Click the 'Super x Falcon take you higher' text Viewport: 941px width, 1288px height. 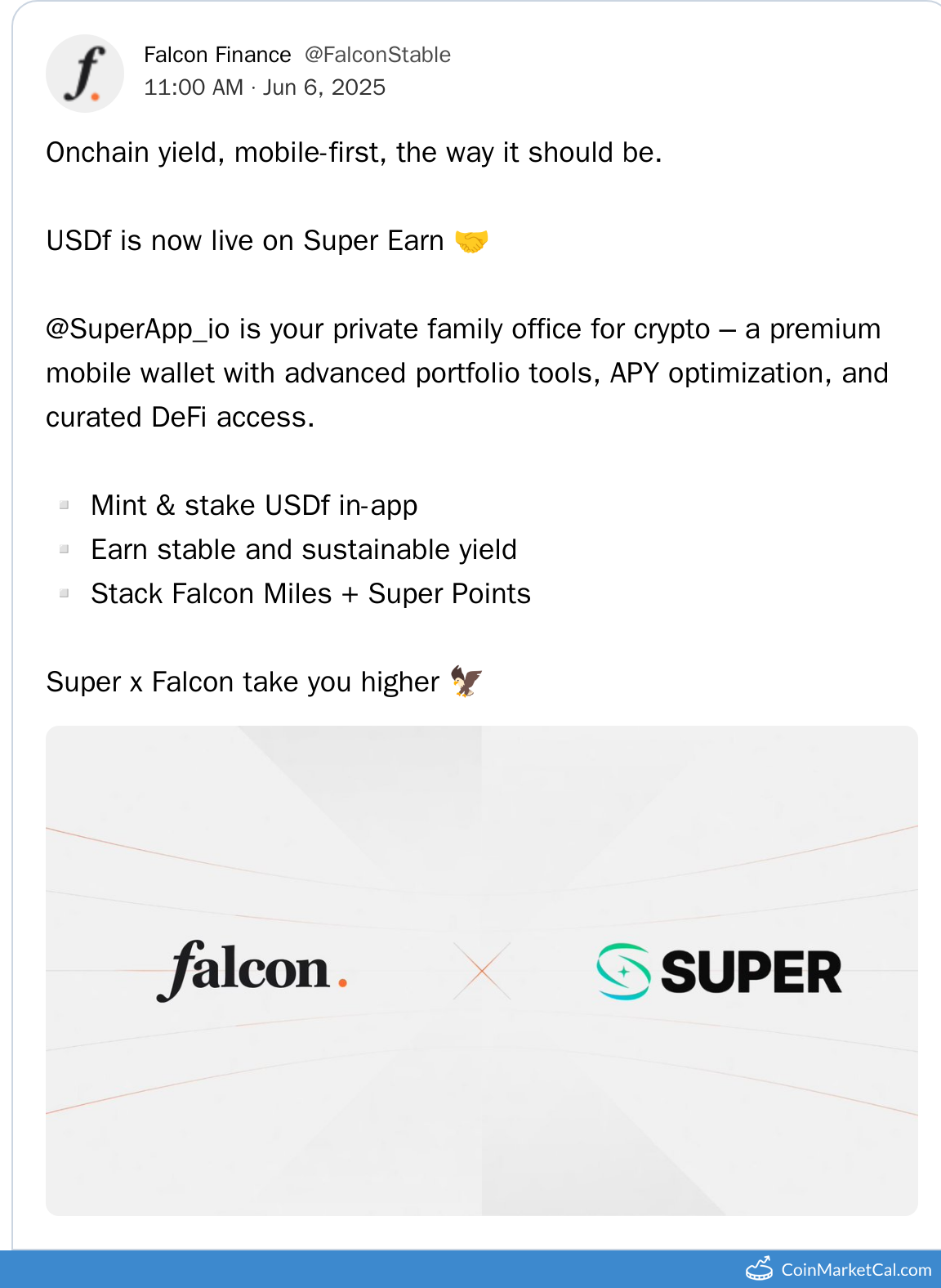243,682
